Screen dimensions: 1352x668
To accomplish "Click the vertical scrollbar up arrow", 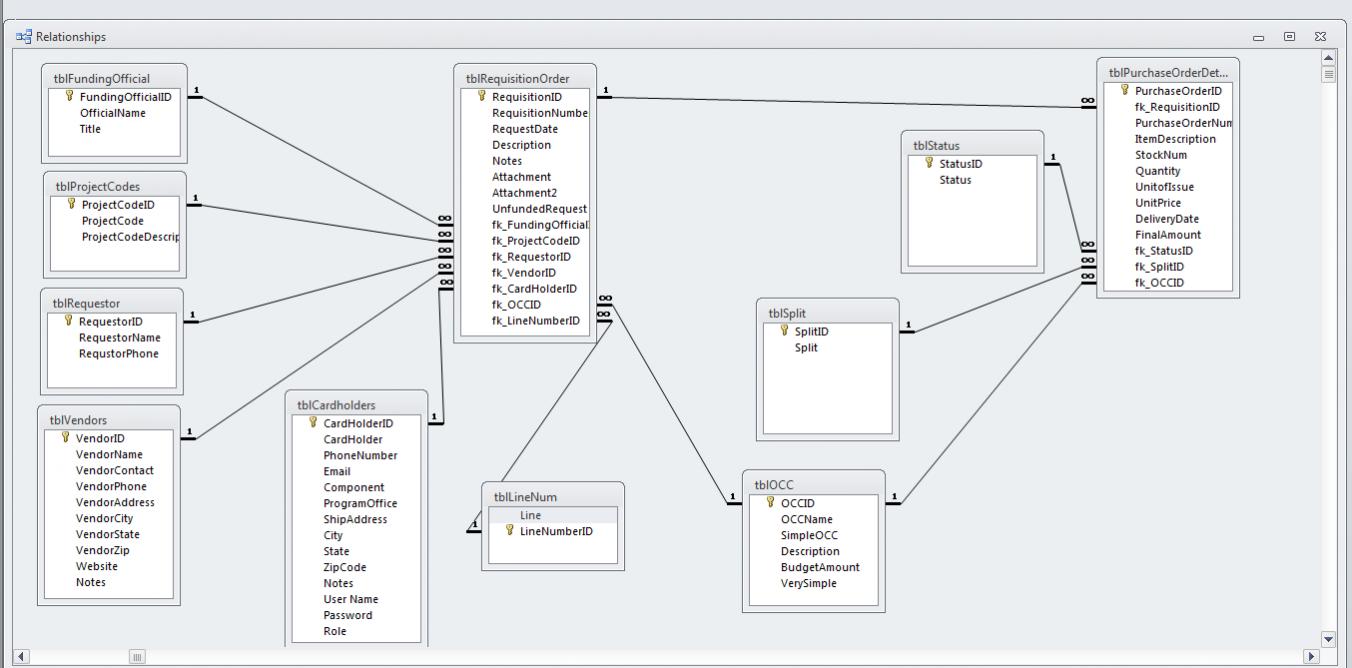I will tap(1328, 58).
